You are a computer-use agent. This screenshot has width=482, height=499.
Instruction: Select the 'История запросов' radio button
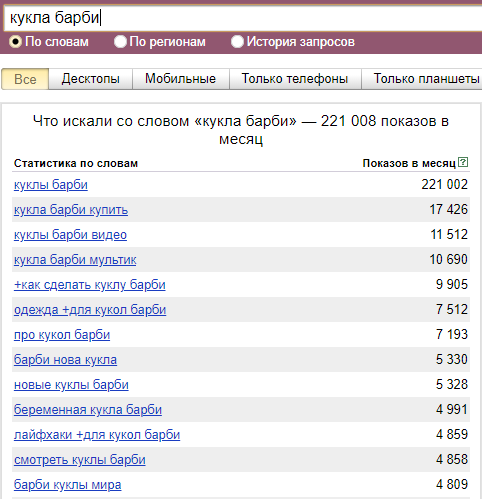tap(237, 42)
